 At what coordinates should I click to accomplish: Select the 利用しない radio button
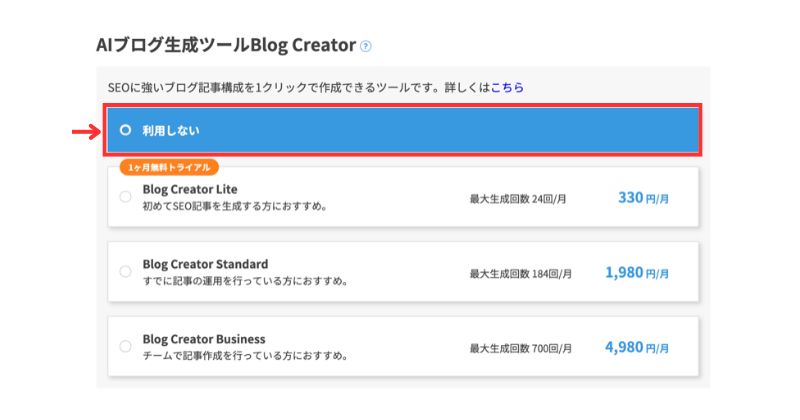point(125,130)
